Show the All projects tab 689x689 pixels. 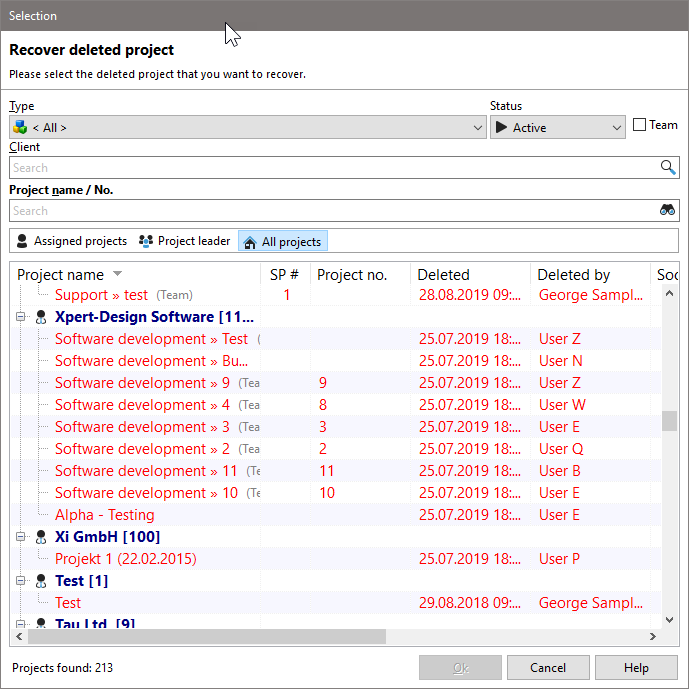282,242
